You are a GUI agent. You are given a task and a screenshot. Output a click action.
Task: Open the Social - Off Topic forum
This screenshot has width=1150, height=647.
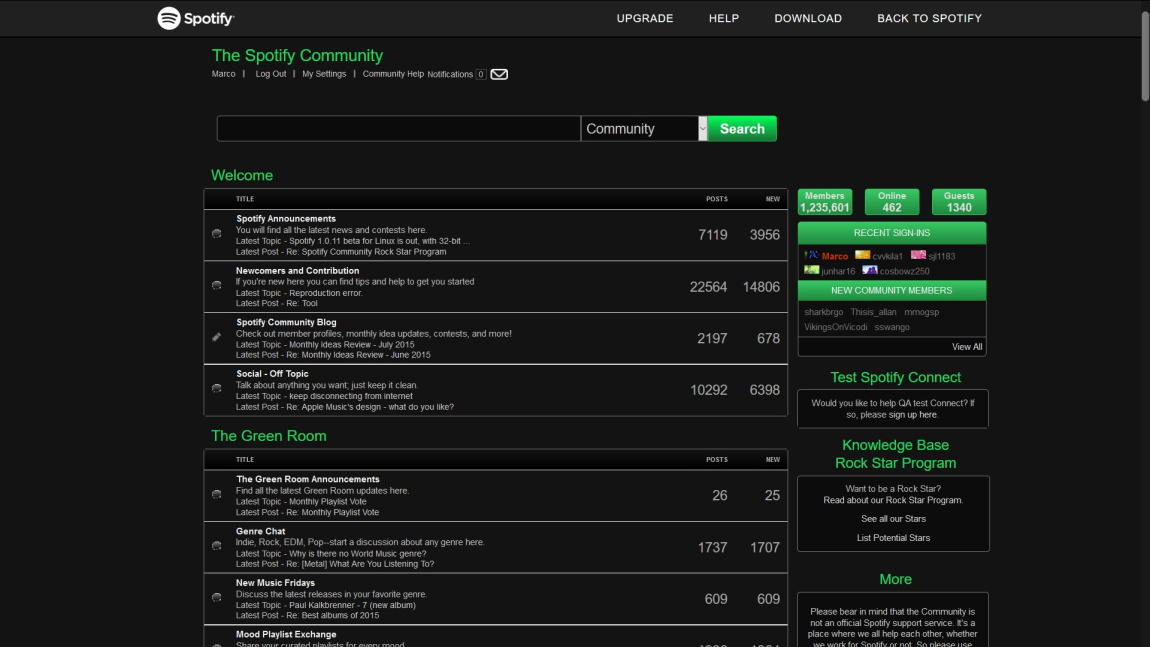(x=272, y=373)
